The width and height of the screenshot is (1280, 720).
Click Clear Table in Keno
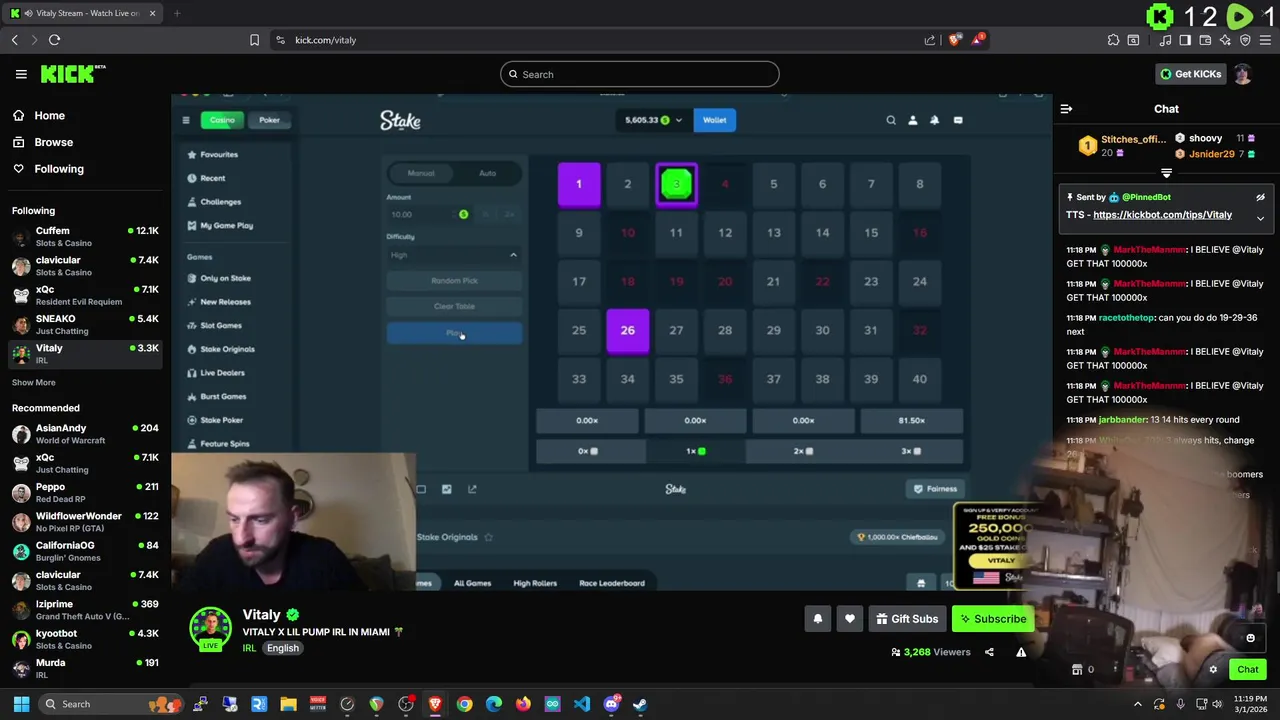(x=454, y=306)
